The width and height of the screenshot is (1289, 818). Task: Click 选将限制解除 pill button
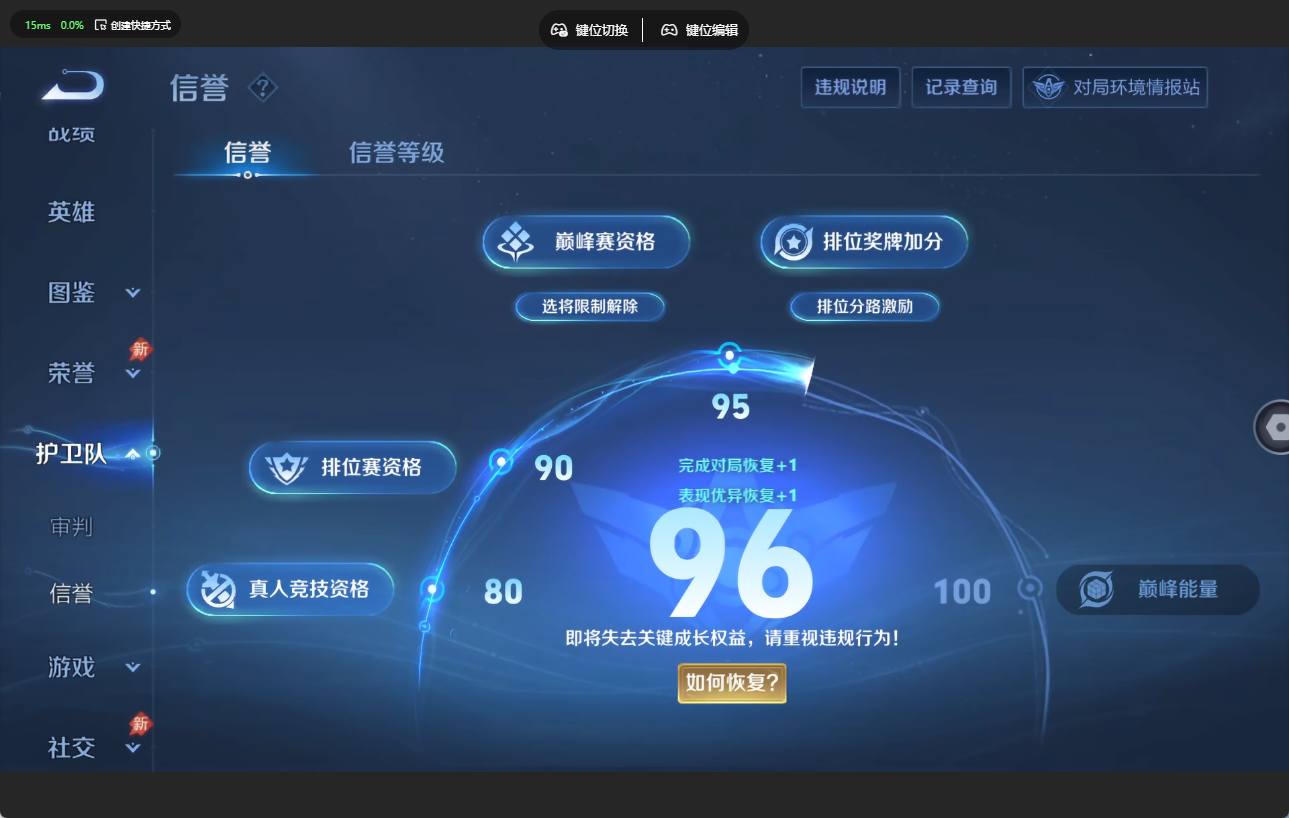coord(590,306)
